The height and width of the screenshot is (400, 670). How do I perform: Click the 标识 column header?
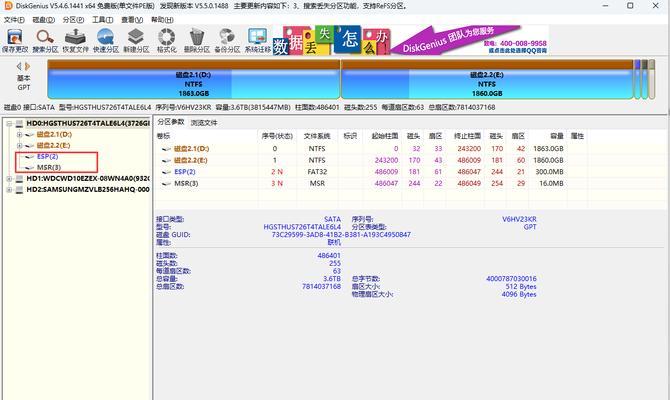(x=350, y=136)
